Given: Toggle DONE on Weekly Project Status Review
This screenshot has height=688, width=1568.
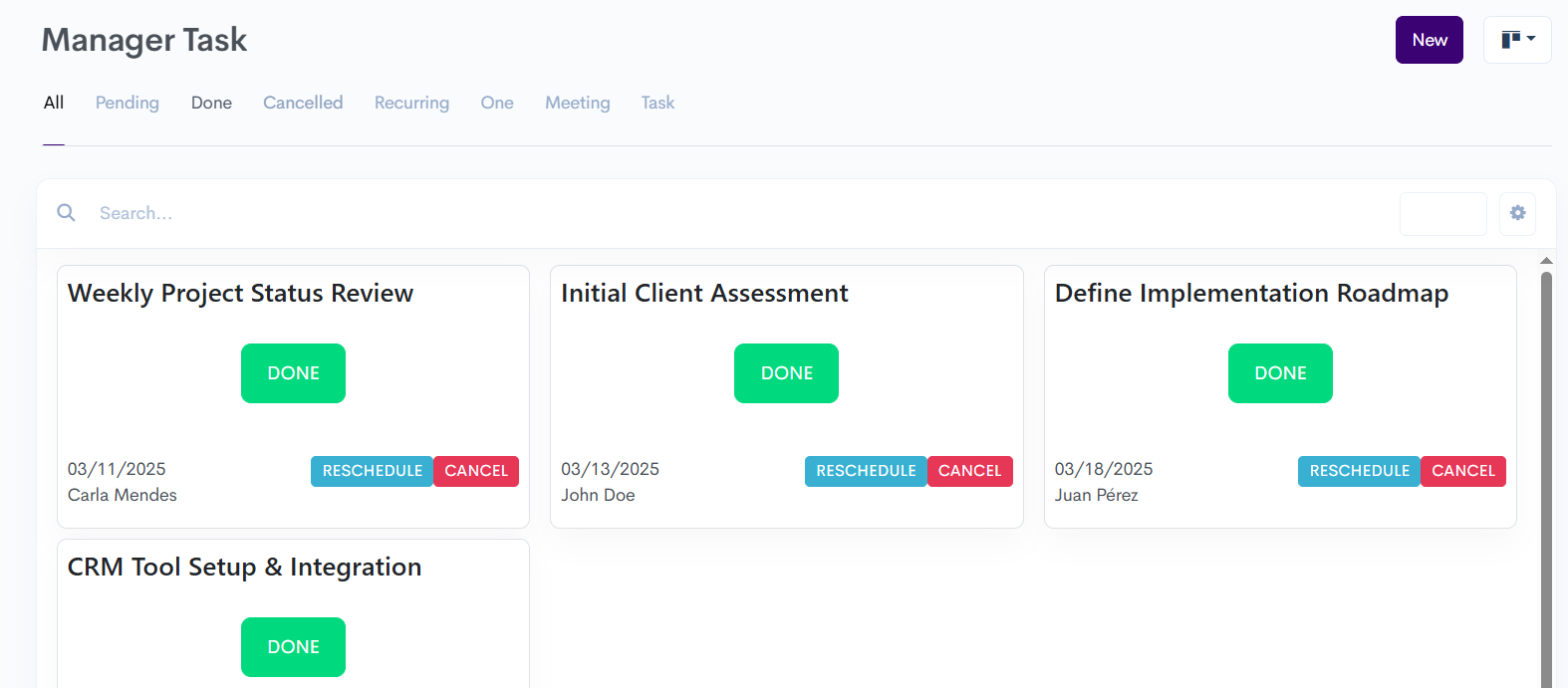Looking at the screenshot, I should [x=293, y=373].
